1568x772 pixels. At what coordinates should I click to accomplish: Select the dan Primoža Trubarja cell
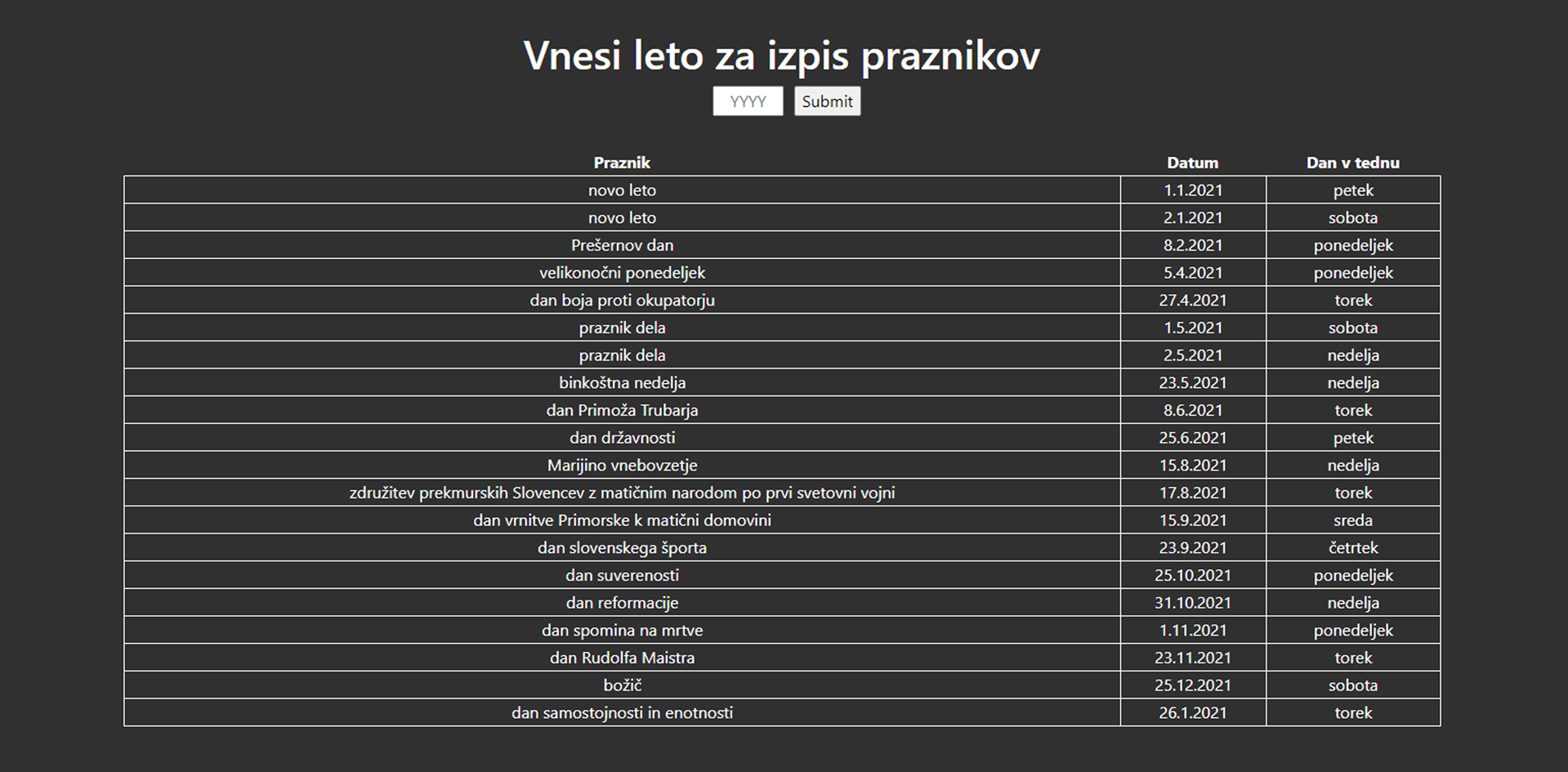point(622,410)
